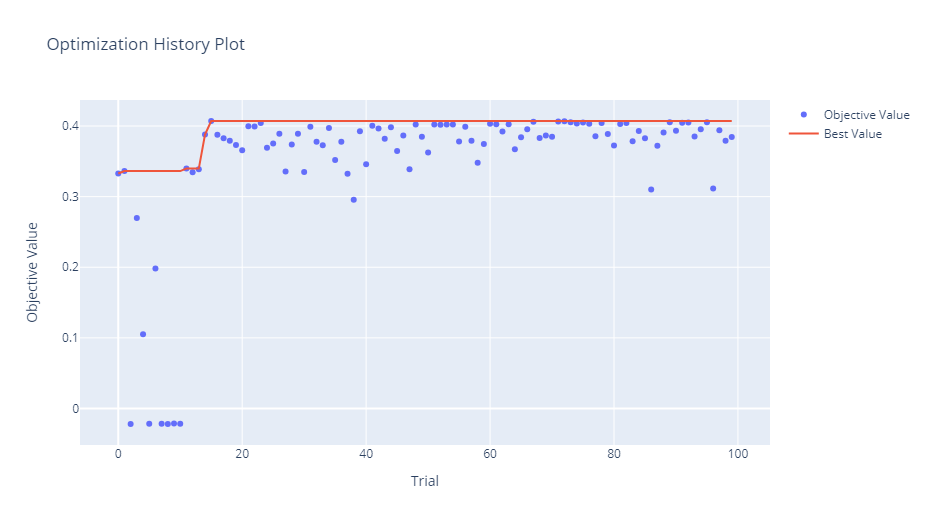Viewport: 927px width, 525px height.
Task: Click the 80 x-axis tick label
Action: coord(614,456)
